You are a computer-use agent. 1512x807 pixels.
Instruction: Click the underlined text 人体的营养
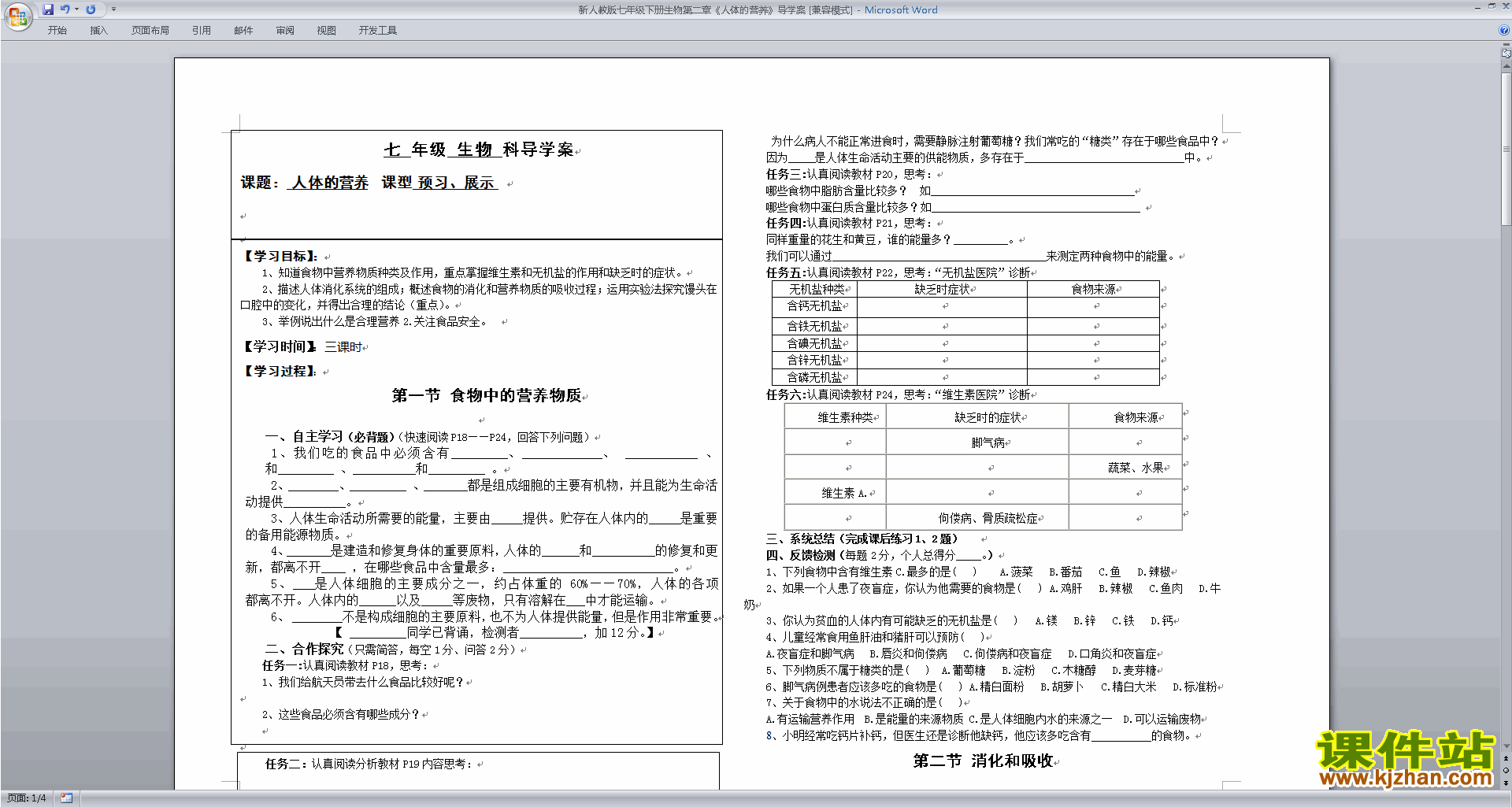(x=330, y=183)
